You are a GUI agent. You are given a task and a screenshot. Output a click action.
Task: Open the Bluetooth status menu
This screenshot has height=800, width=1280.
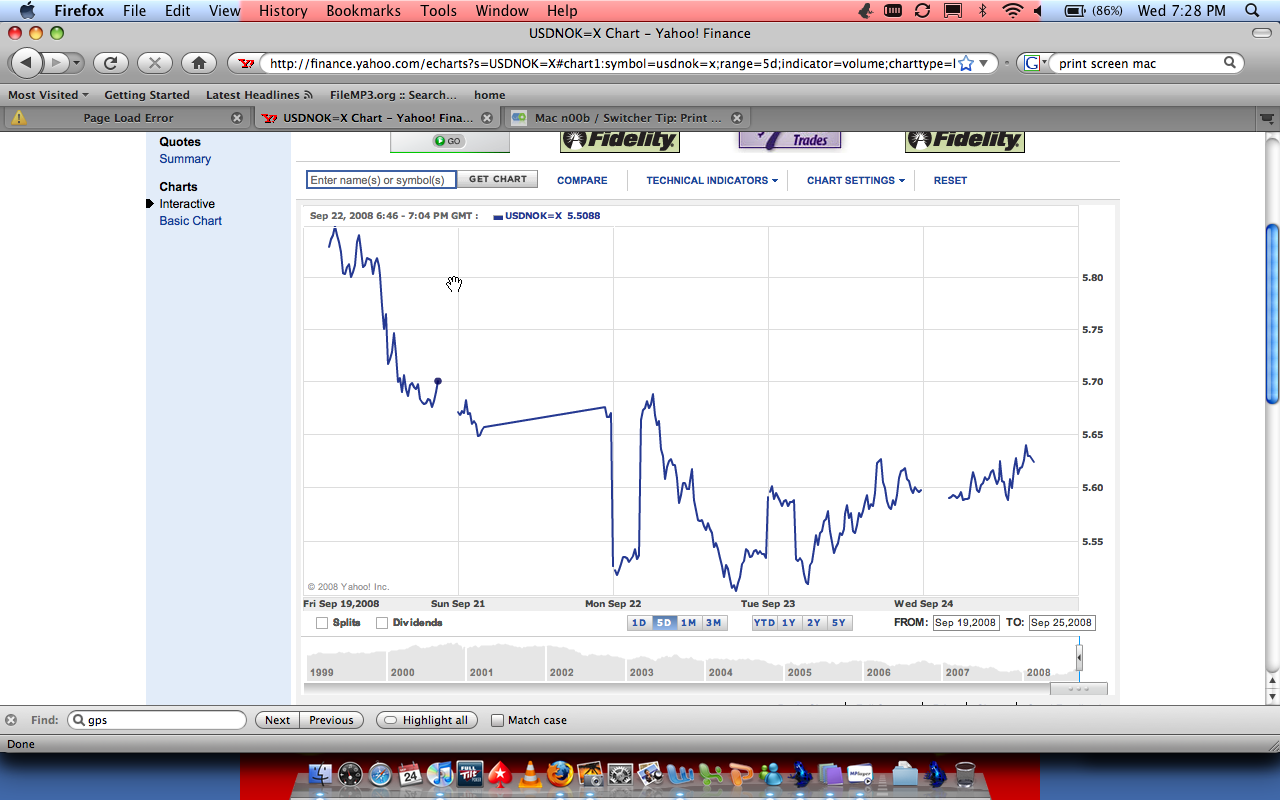click(x=982, y=11)
